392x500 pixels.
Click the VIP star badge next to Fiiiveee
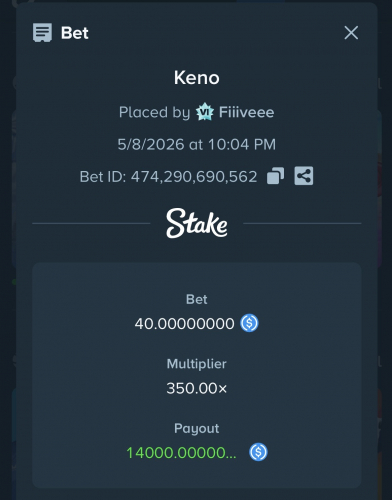click(x=204, y=112)
